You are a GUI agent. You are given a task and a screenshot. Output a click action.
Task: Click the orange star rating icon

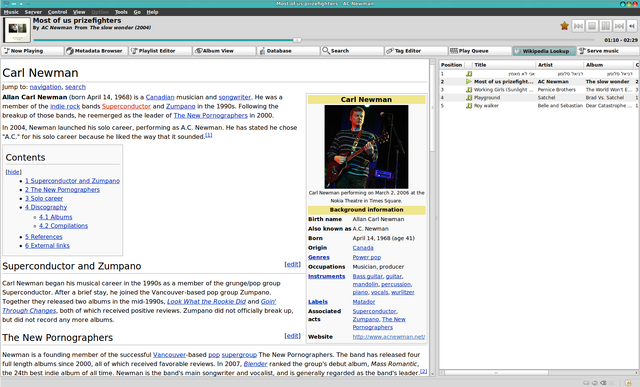pyautogui.click(x=564, y=26)
